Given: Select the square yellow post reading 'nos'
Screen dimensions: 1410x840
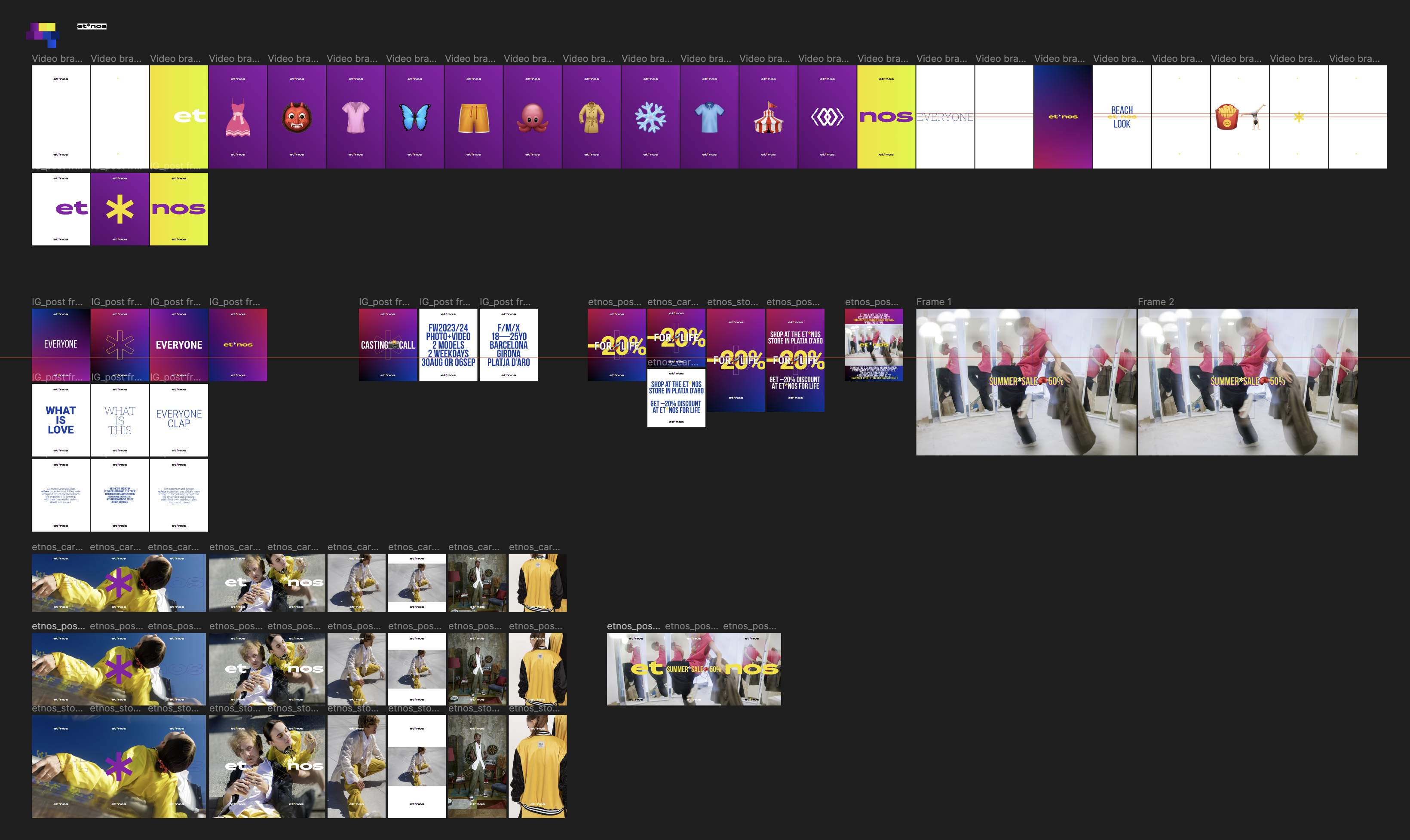Looking at the screenshot, I should [179, 209].
